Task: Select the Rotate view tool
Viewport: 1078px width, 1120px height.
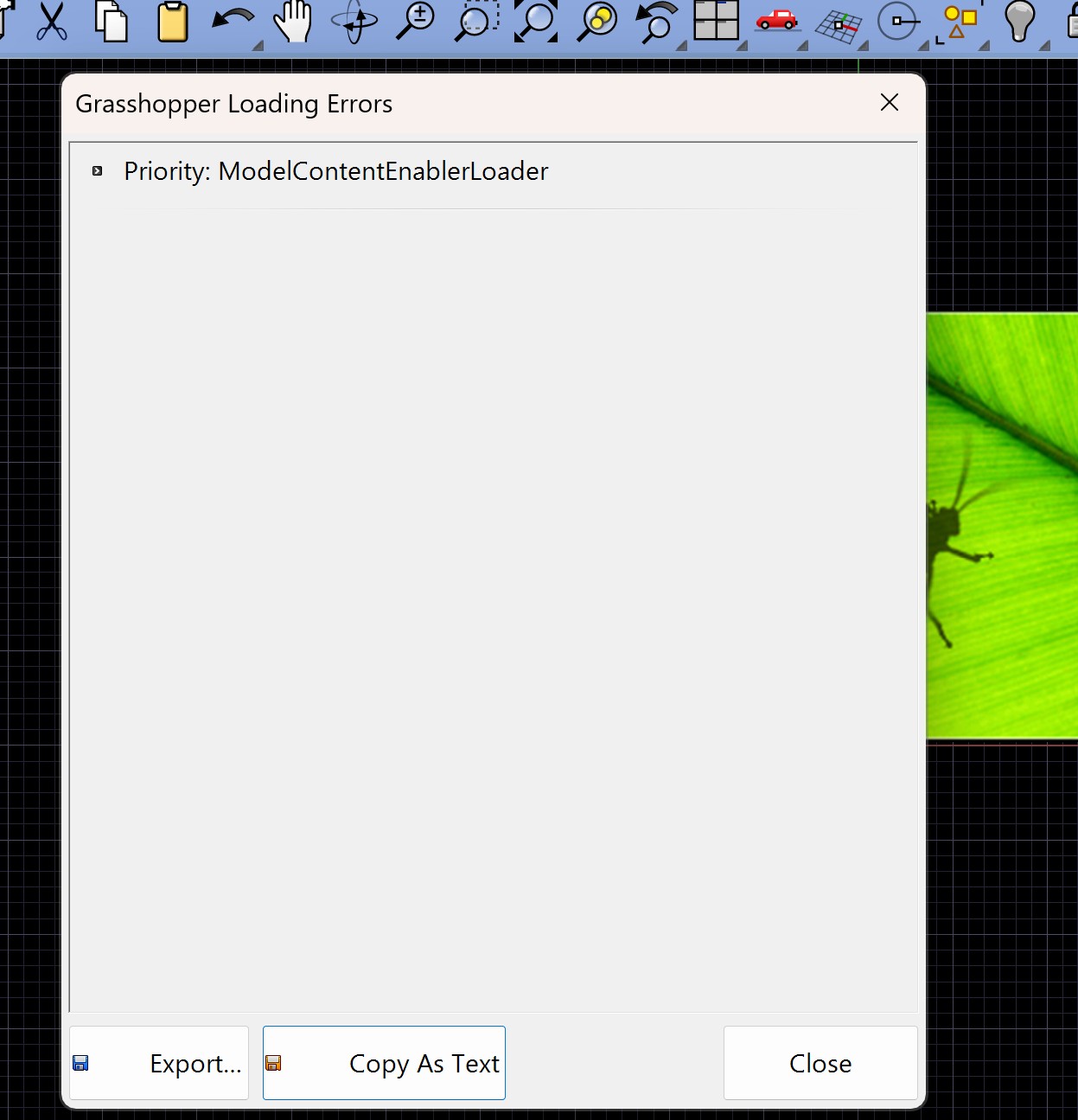Action: tap(353, 23)
